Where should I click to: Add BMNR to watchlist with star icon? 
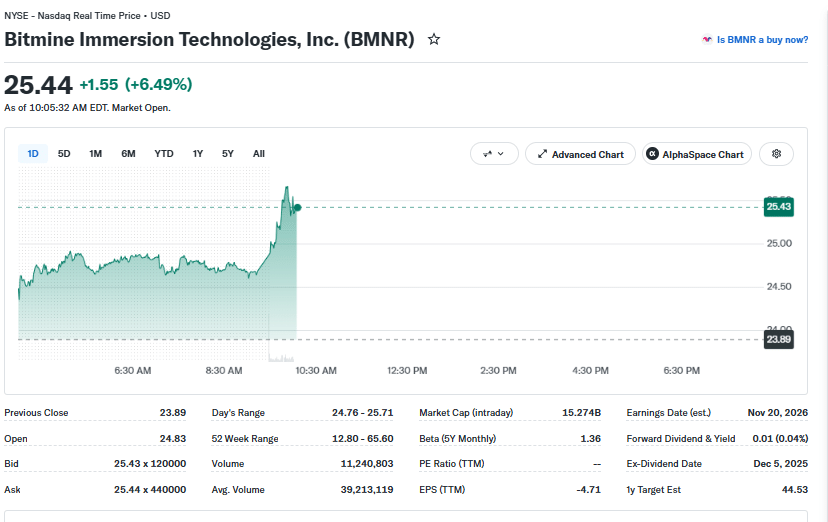[434, 39]
